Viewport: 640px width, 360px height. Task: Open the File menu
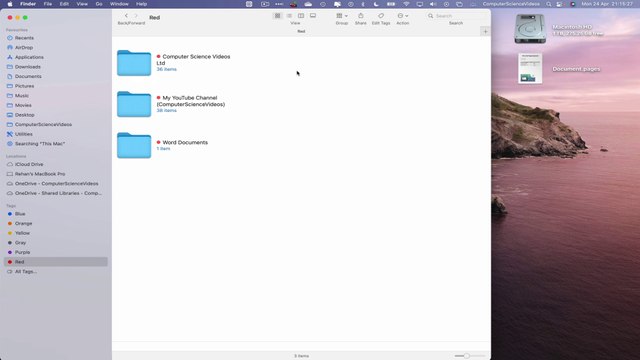(48, 4)
